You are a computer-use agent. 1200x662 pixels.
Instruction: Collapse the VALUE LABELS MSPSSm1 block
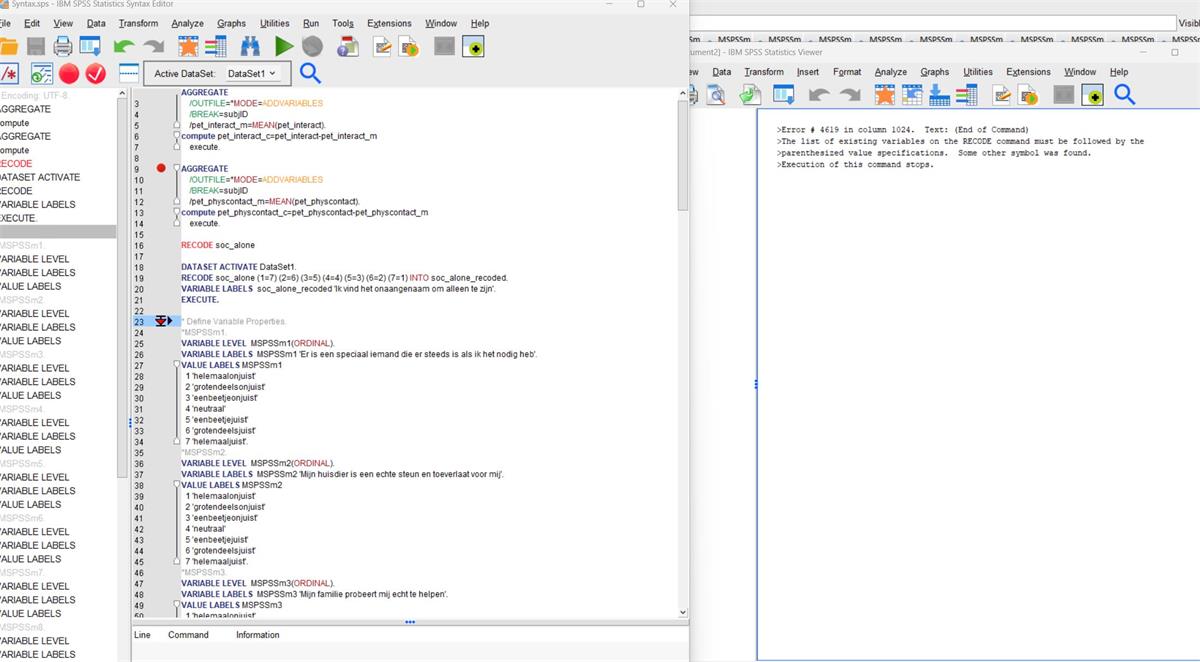coord(176,365)
